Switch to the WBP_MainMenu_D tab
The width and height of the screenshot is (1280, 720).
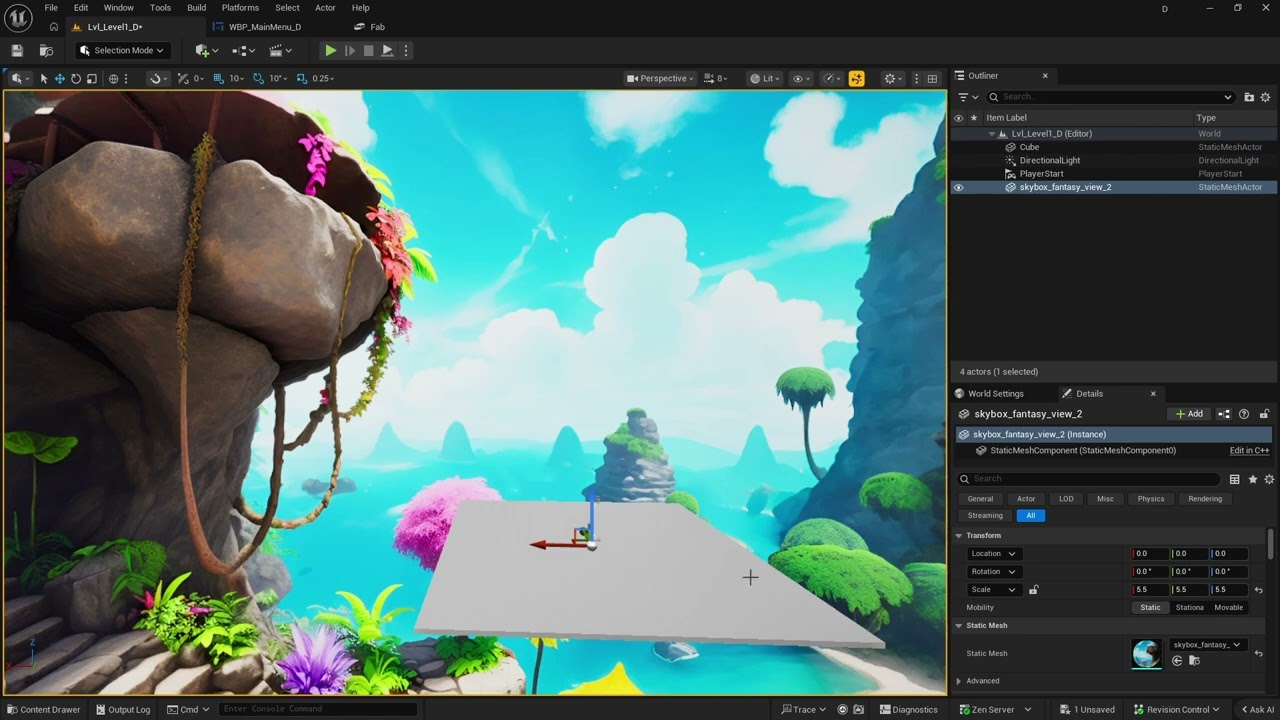coord(264,27)
